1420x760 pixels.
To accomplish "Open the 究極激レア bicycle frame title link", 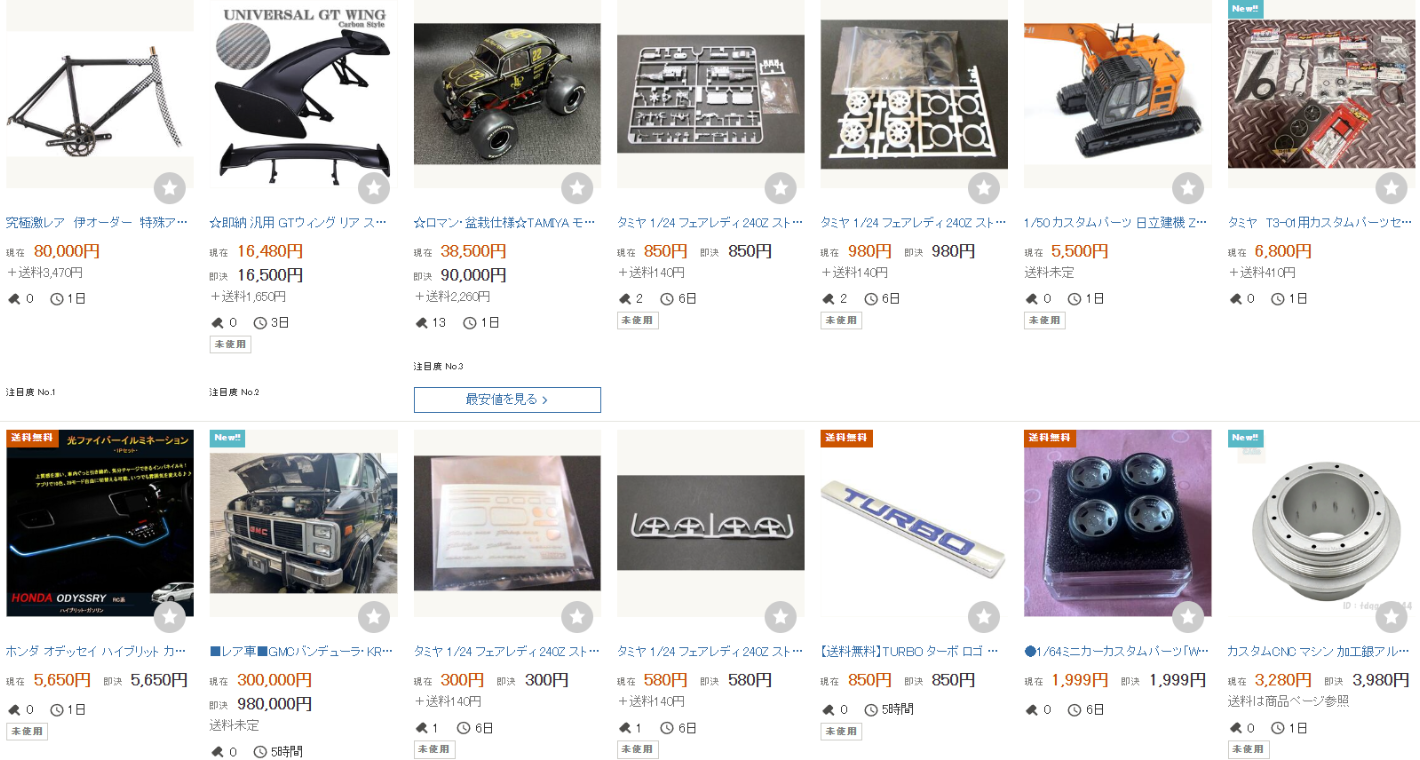I will [x=97, y=222].
